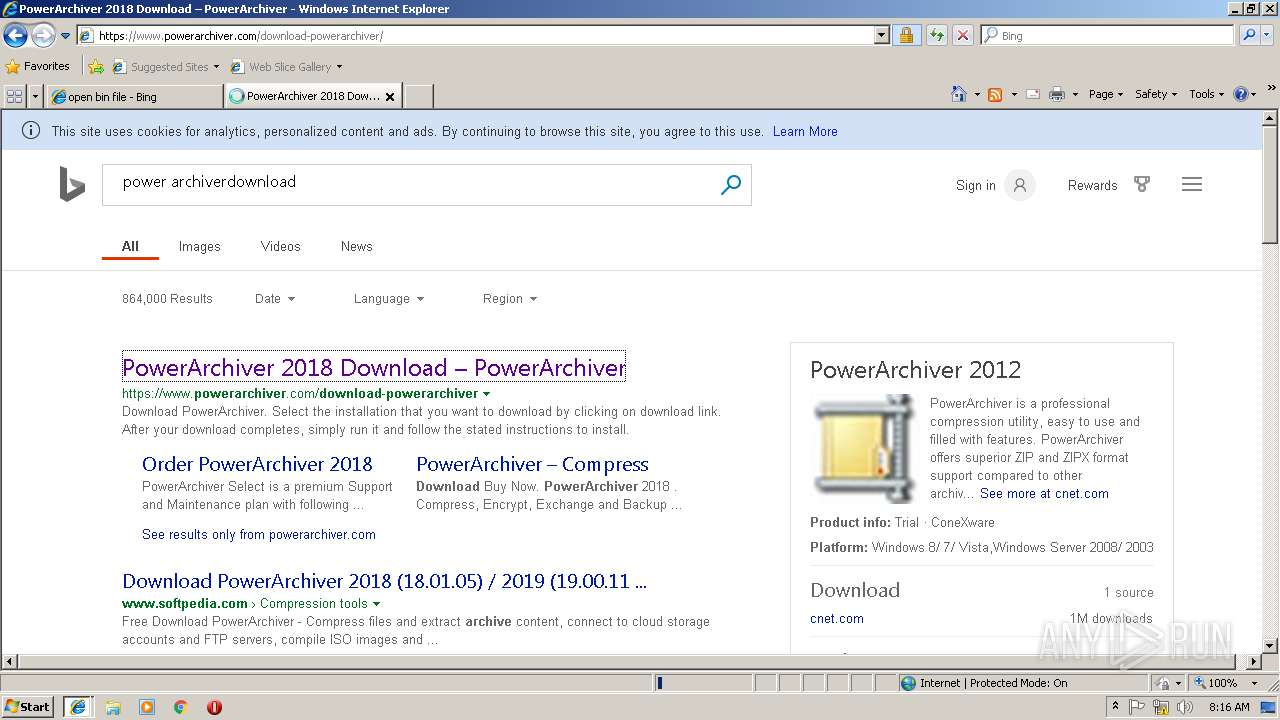This screenshot has width=1280, height=720.
Task: Open 'PowerArchiver – Compress' link
Action: pyautogui.click(x=532, y=464)
